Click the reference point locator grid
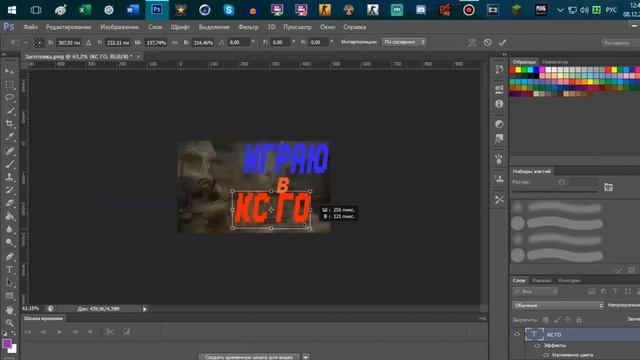 point(39,42)
